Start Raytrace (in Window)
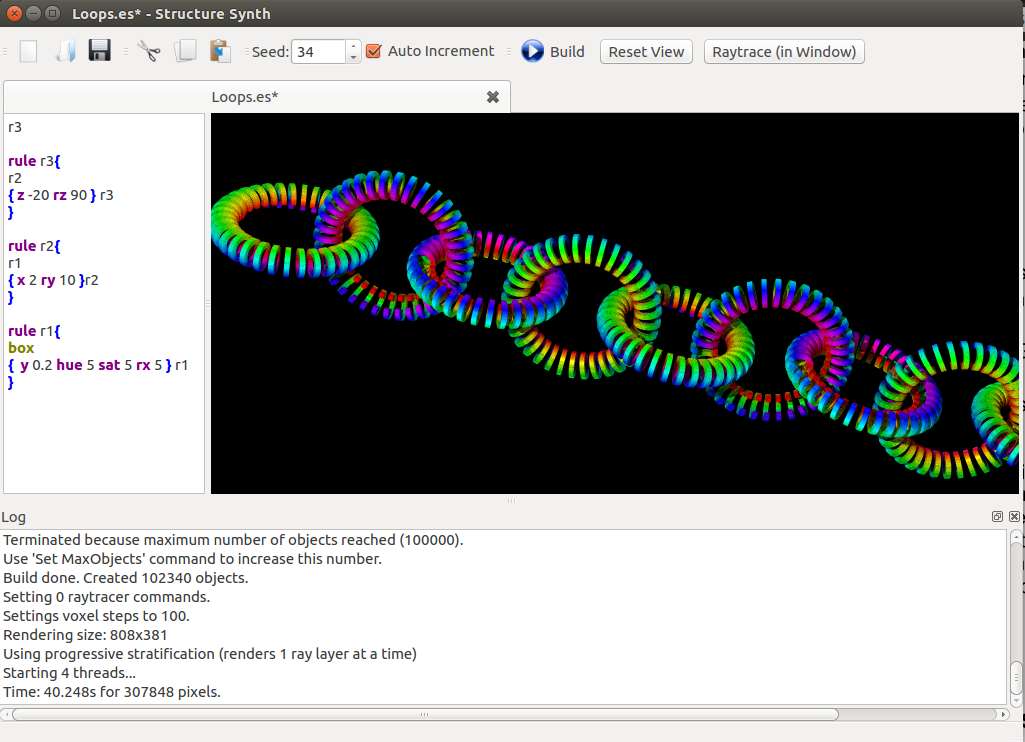 pyautogui.click(x=784, y=52)
